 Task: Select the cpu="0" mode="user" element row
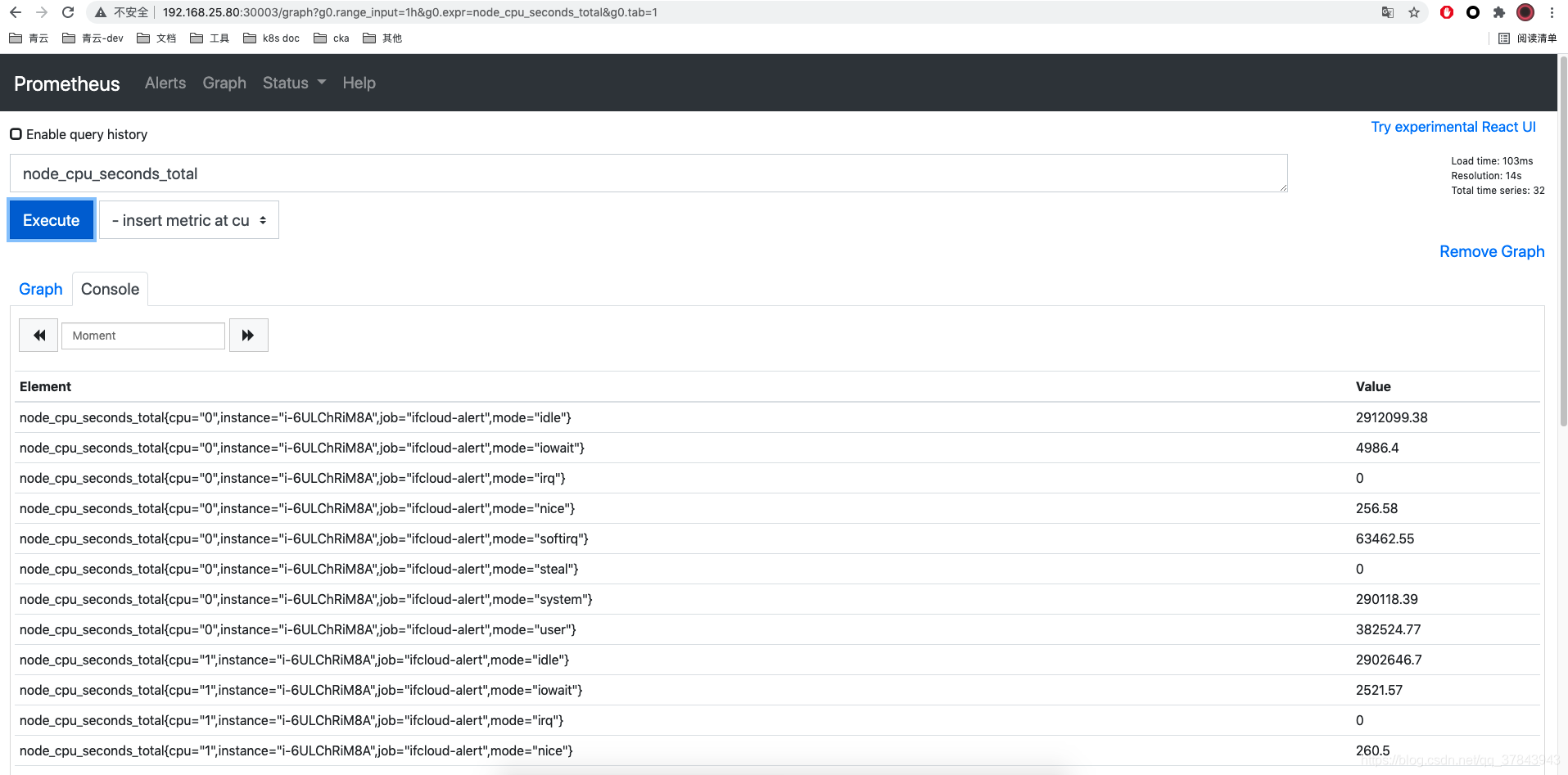coord(777,629)
